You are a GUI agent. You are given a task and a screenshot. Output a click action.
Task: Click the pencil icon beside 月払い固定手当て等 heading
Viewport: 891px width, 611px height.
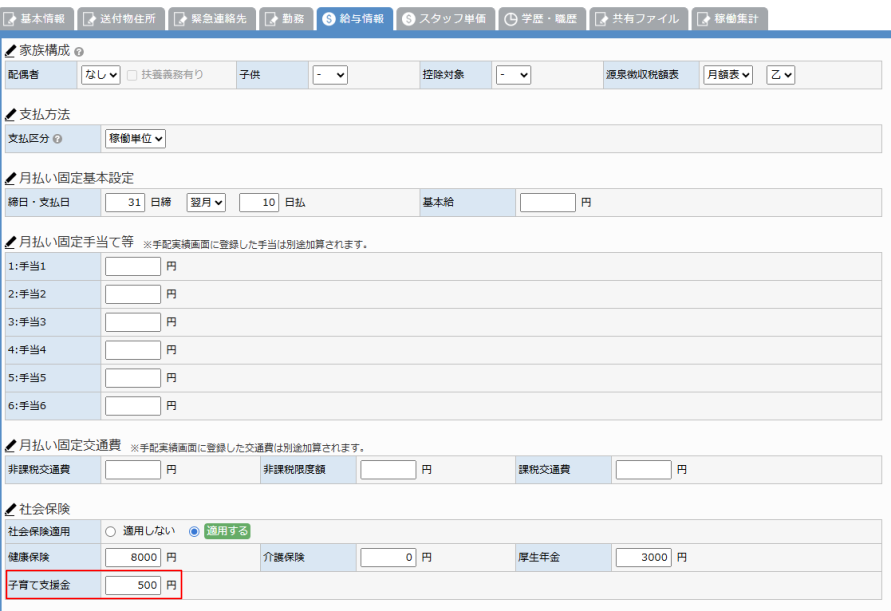[x=10, y=242]
